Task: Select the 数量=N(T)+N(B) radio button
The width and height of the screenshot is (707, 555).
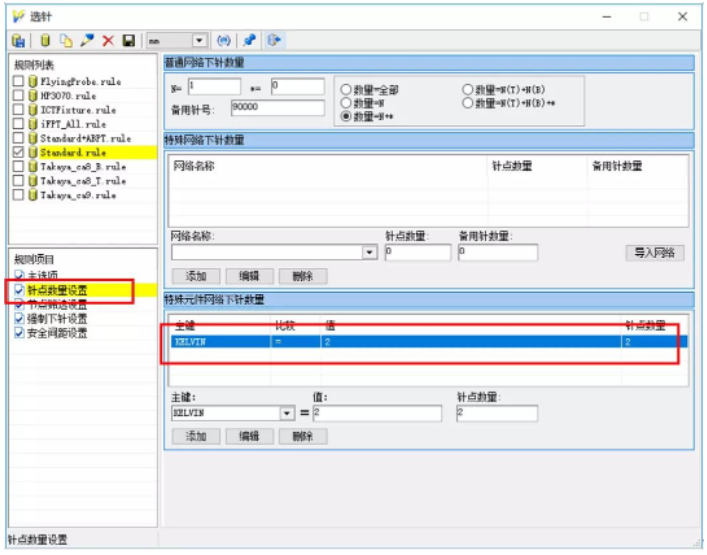Action: click(467, 89)
